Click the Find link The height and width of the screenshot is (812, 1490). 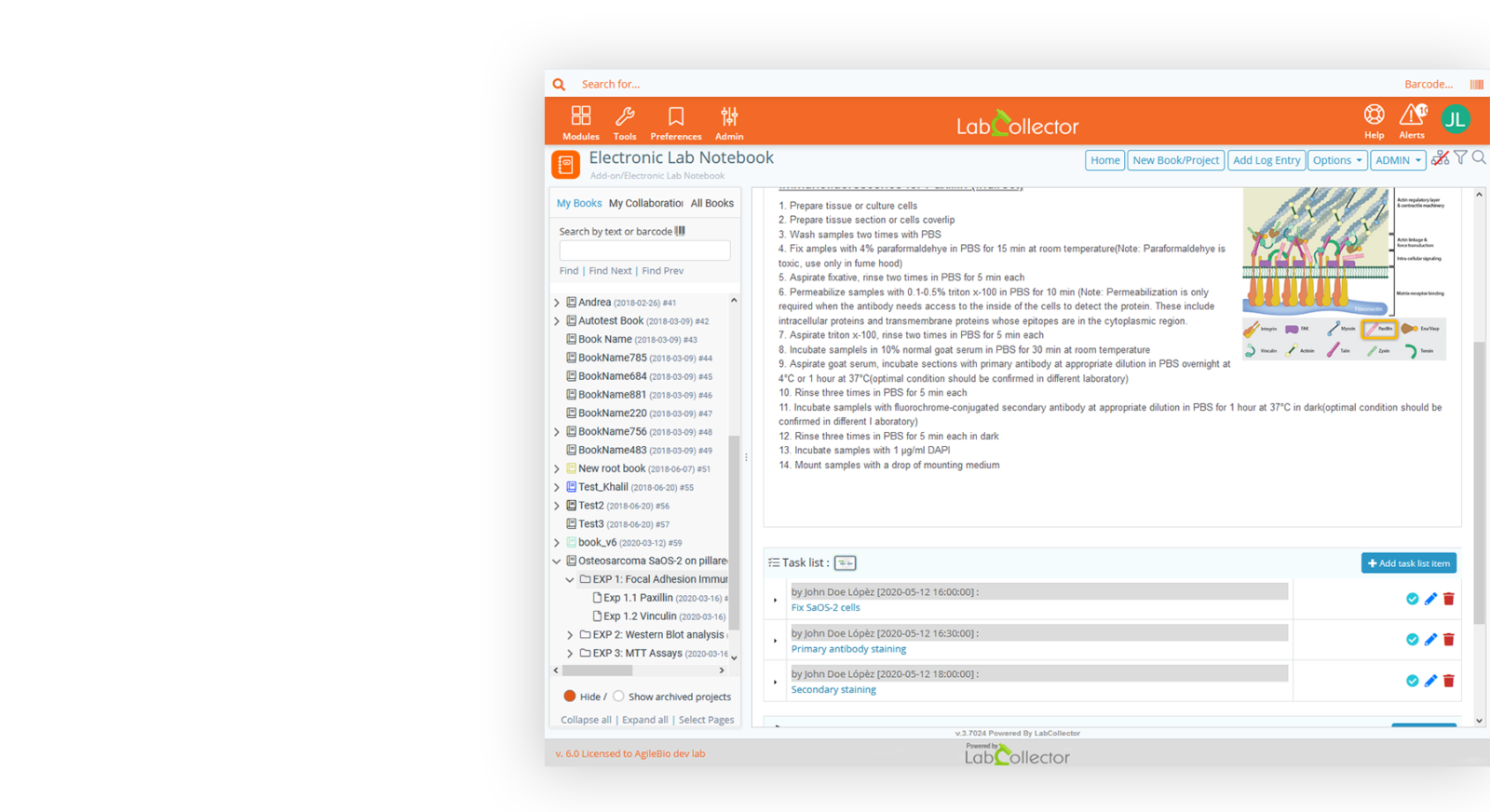point(569,271)
